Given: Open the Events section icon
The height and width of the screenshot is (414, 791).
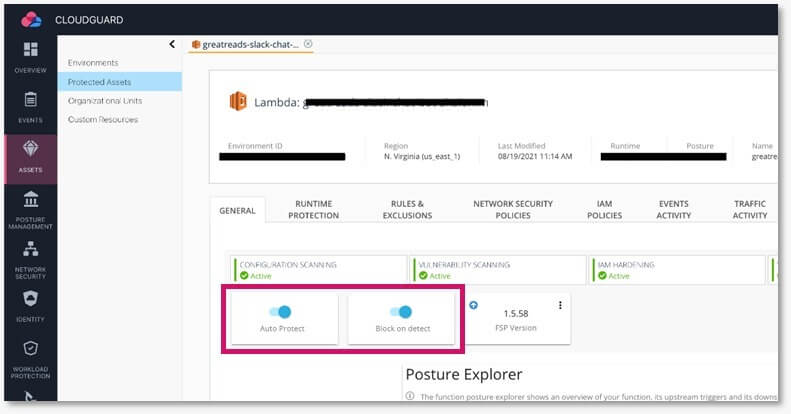Looking at the screenshot, I should 30,99.
